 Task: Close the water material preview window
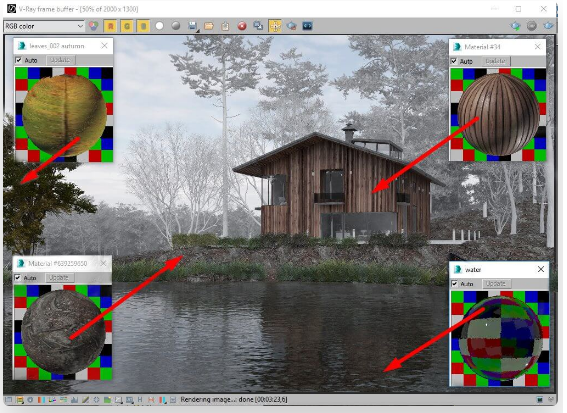click(541, 269)
